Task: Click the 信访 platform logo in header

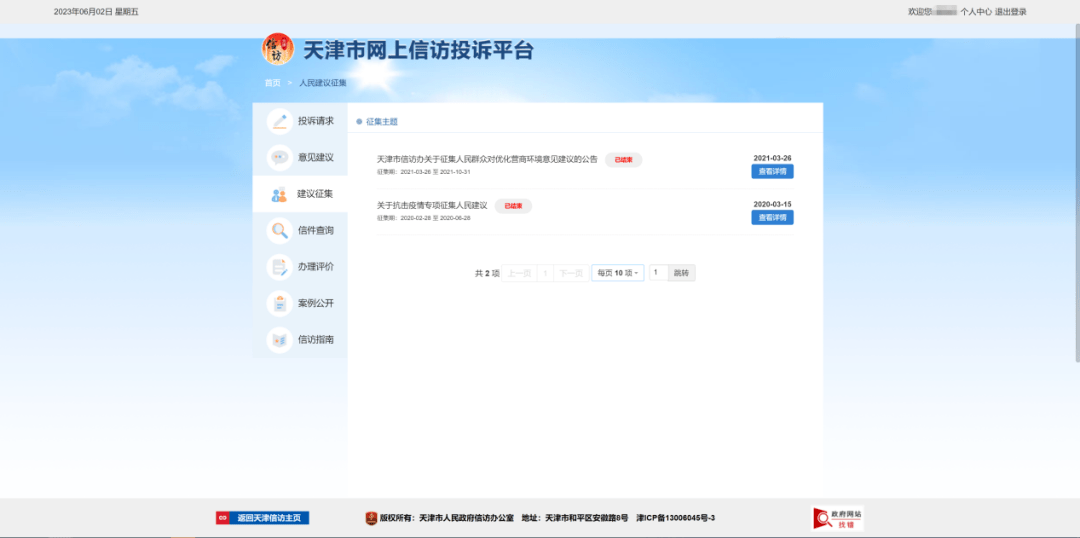Action: pos(277,49)
